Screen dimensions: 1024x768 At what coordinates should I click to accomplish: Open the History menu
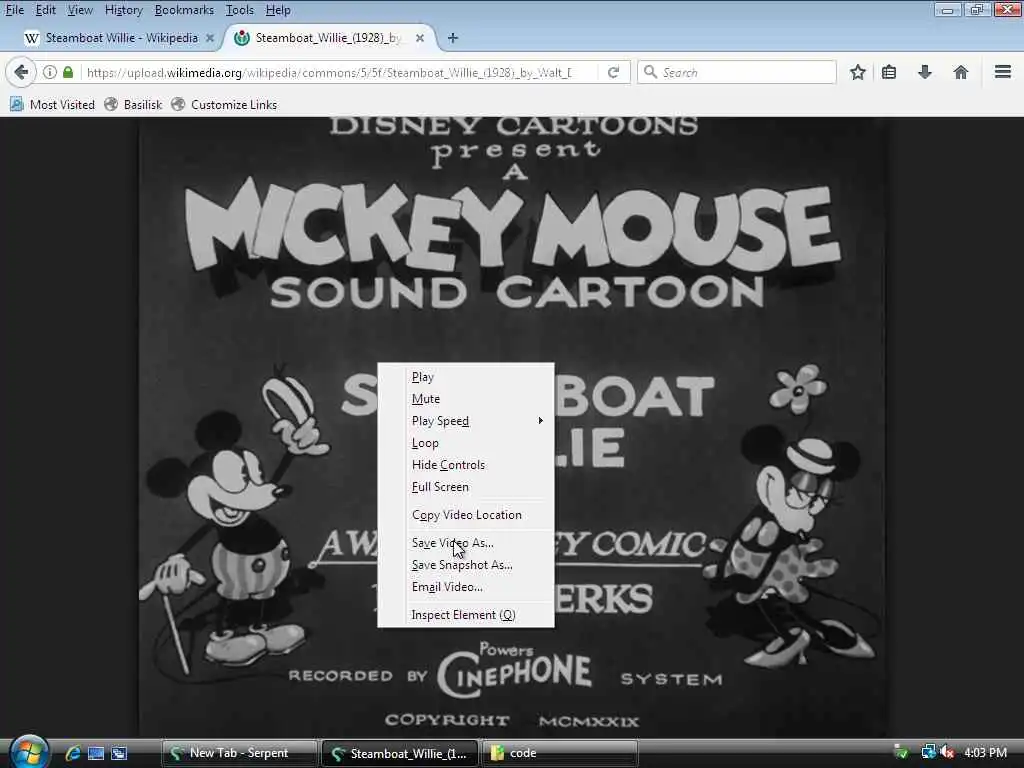pos(123,10)
